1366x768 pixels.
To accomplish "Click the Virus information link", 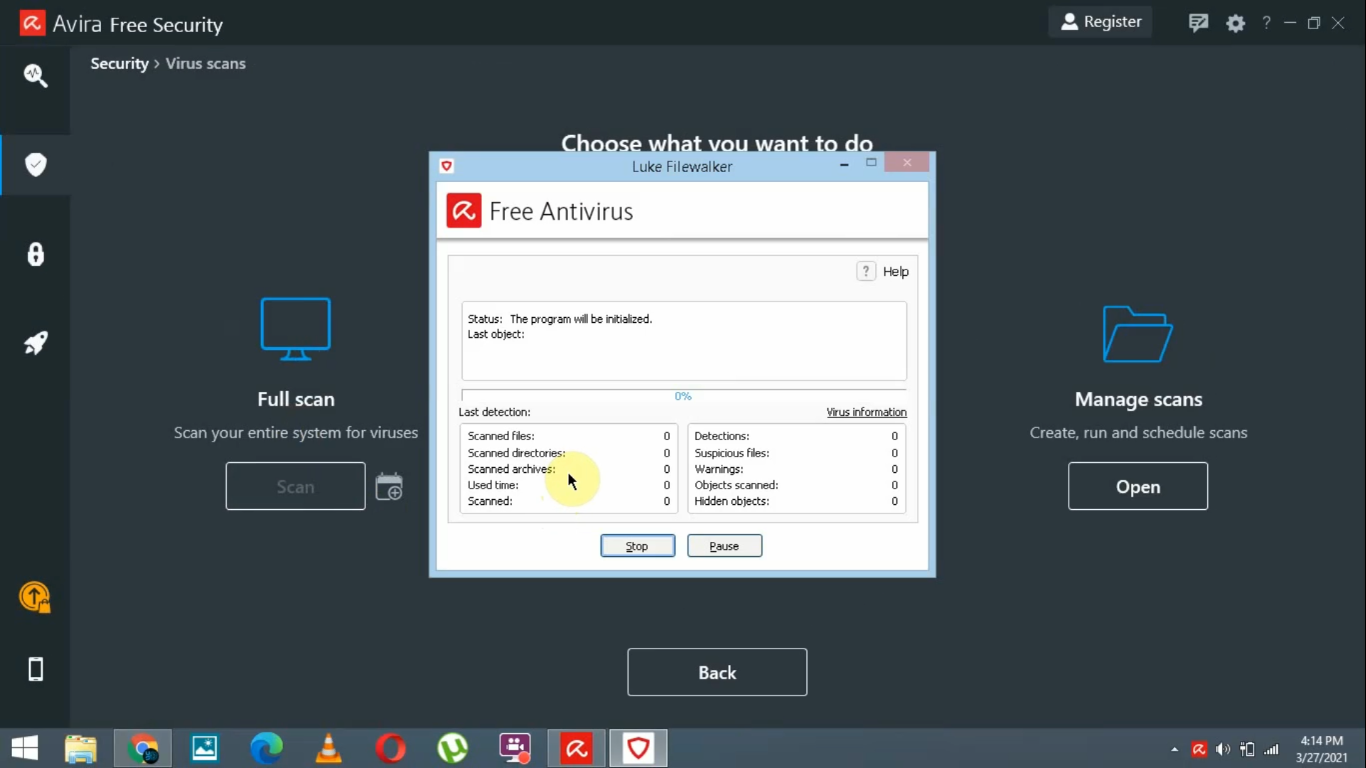I will [866, 412].
